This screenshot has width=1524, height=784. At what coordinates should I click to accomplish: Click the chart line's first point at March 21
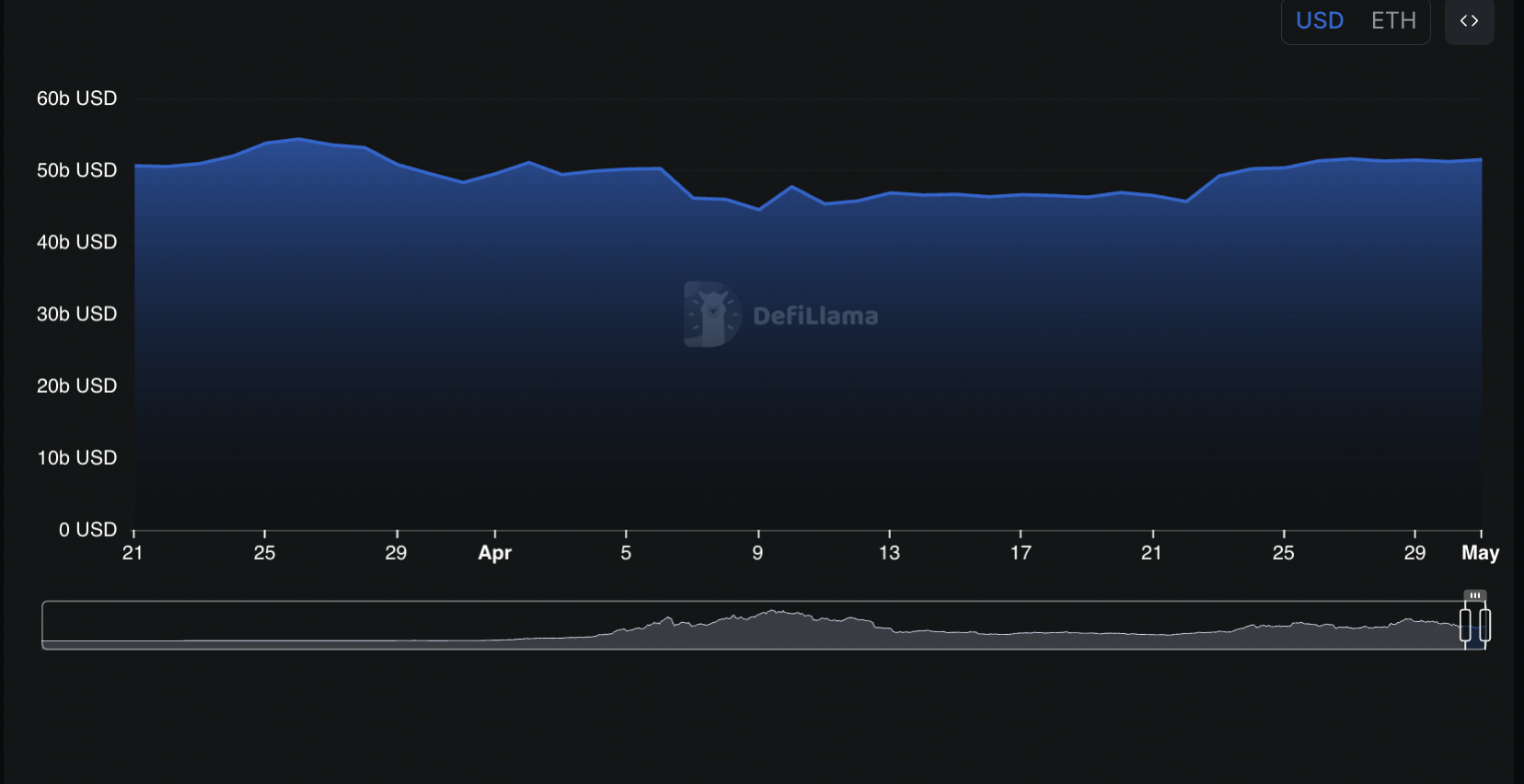point(136,166)
